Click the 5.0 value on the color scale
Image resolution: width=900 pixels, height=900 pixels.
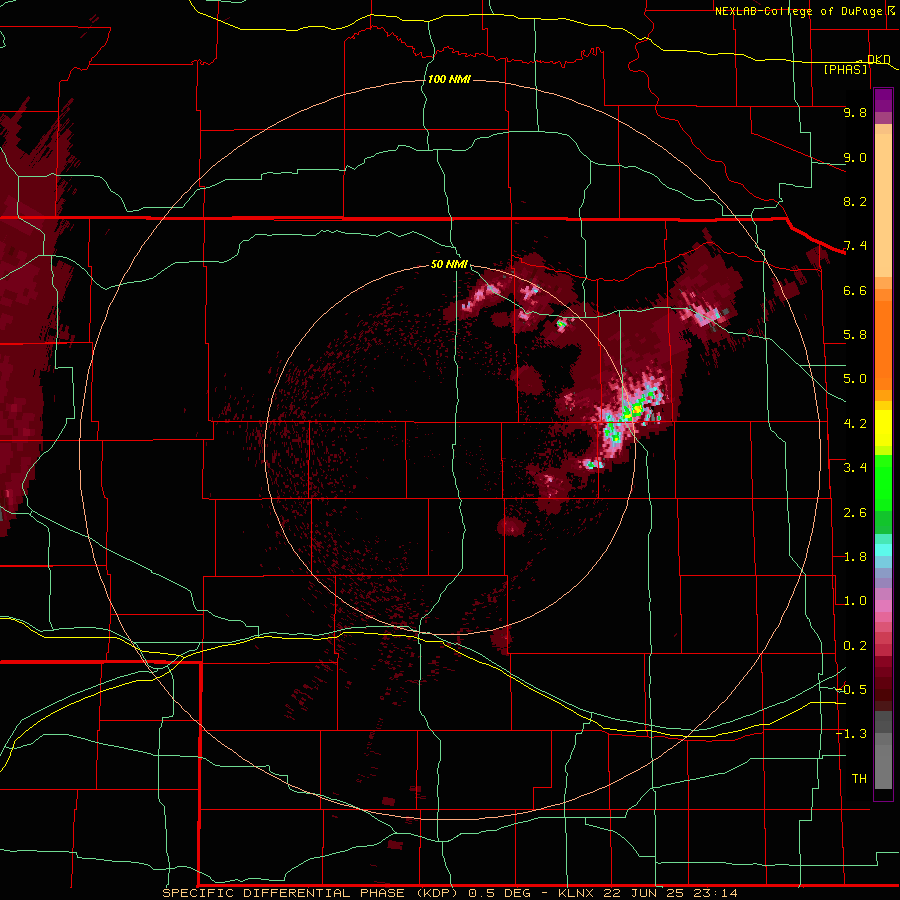855,379
